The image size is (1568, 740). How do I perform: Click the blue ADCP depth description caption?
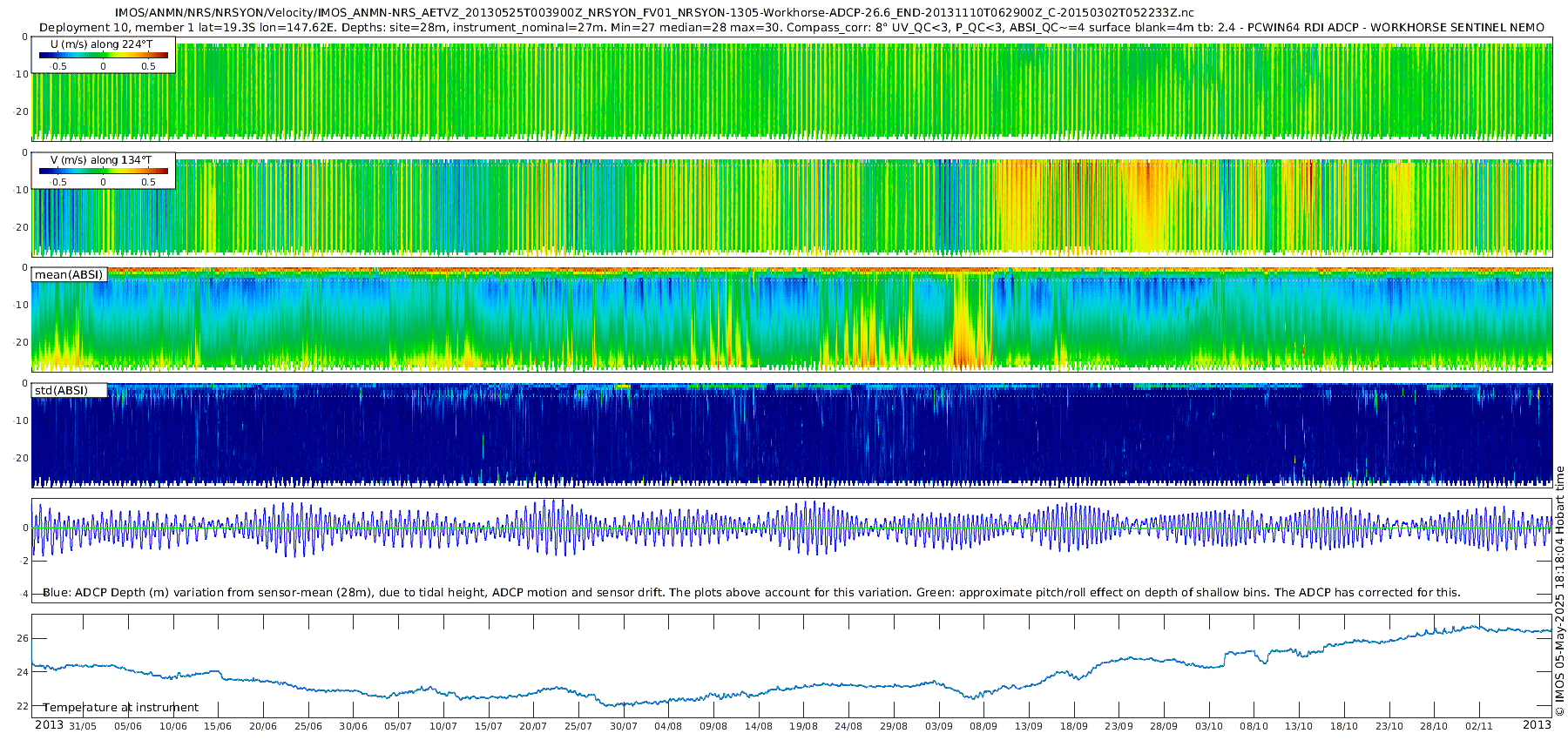[752, 592]
